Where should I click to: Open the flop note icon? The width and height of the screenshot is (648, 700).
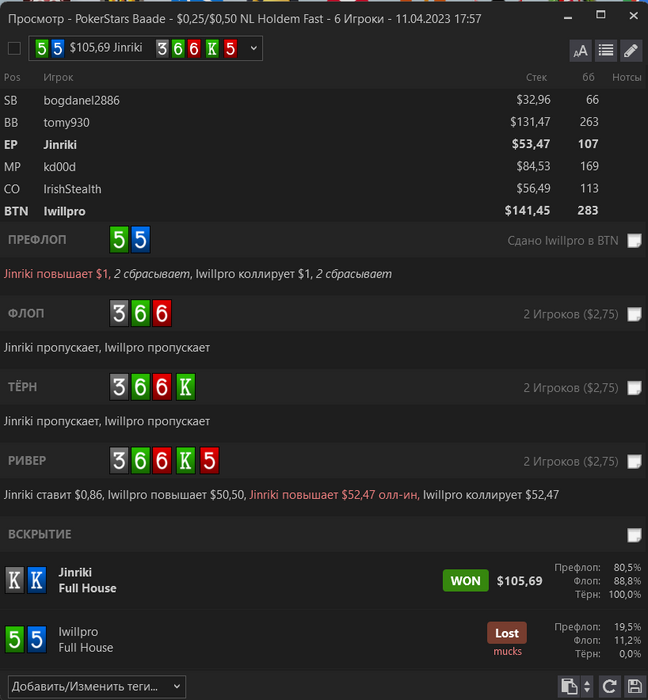point(634,314)
